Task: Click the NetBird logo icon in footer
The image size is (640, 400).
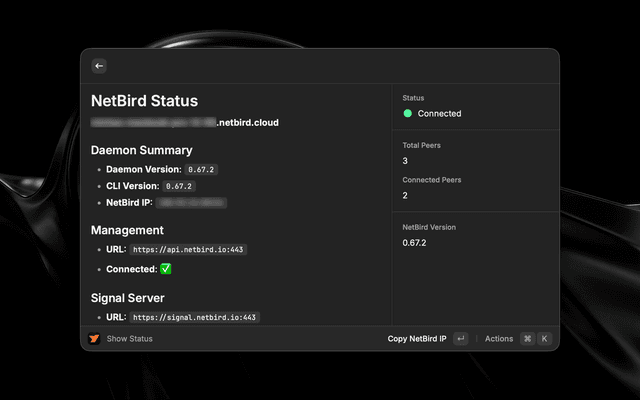Action: pos(94,339)
